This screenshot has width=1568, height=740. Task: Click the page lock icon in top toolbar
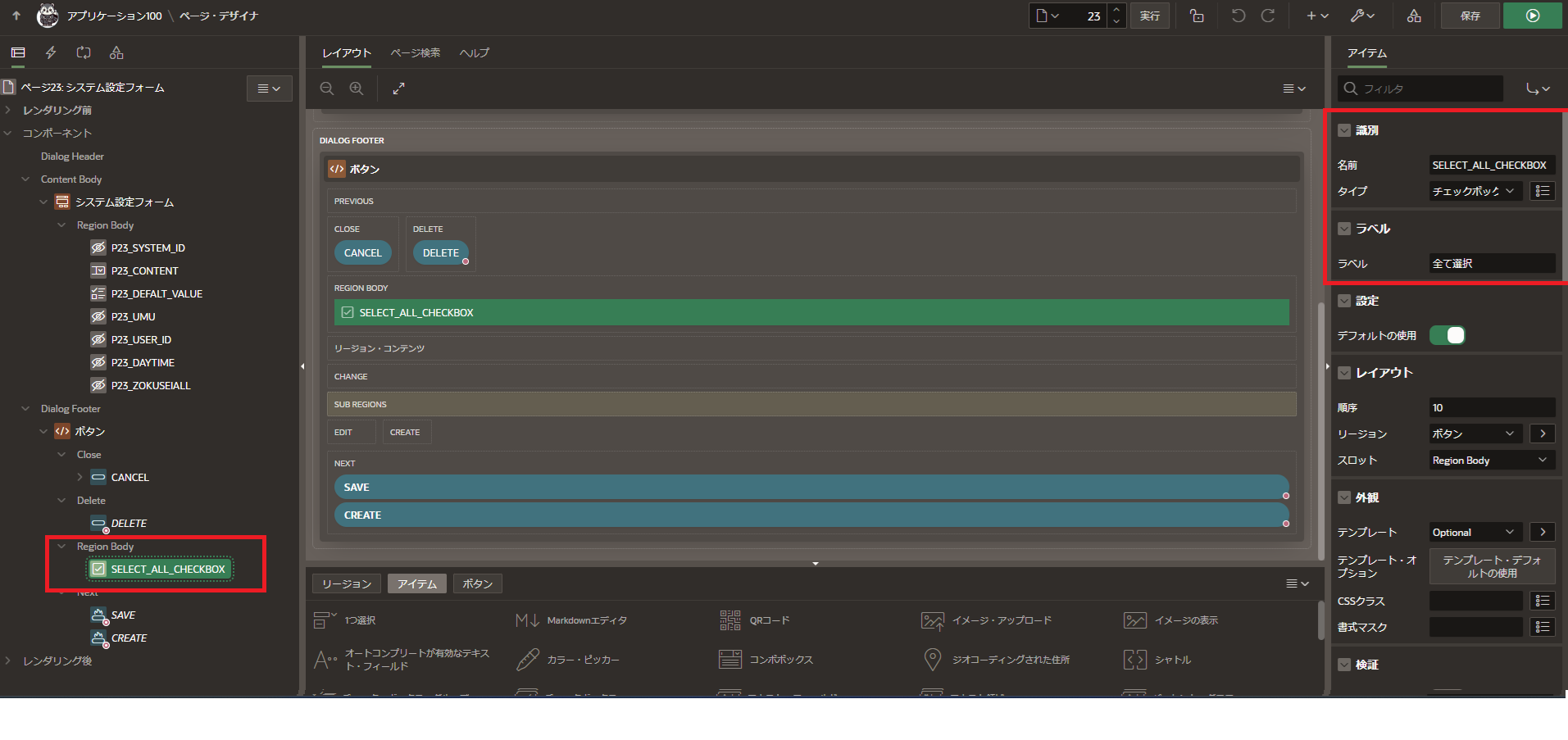pos(1197,16)
